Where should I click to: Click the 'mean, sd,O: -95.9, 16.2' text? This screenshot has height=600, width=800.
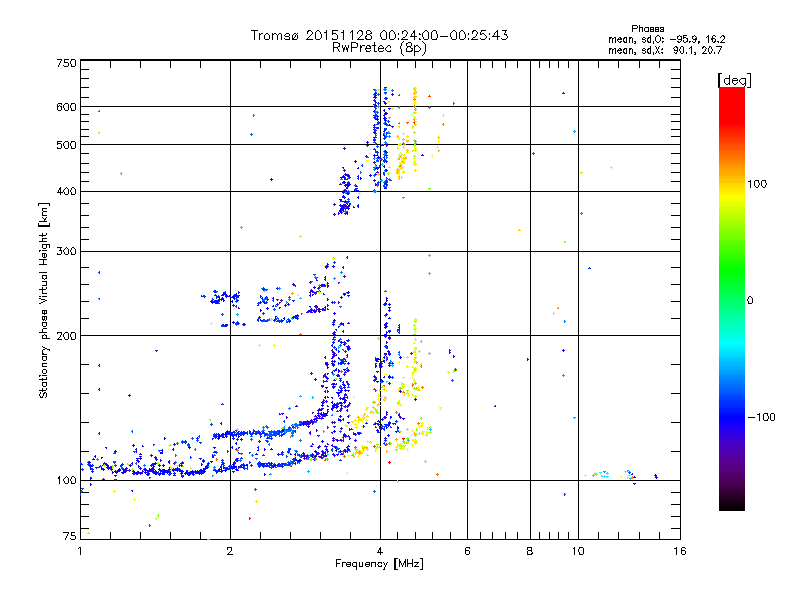666,39
